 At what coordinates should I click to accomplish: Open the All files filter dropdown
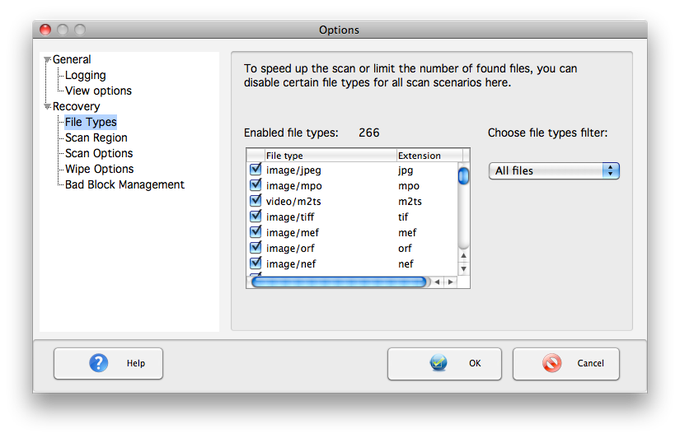[554, 171]
